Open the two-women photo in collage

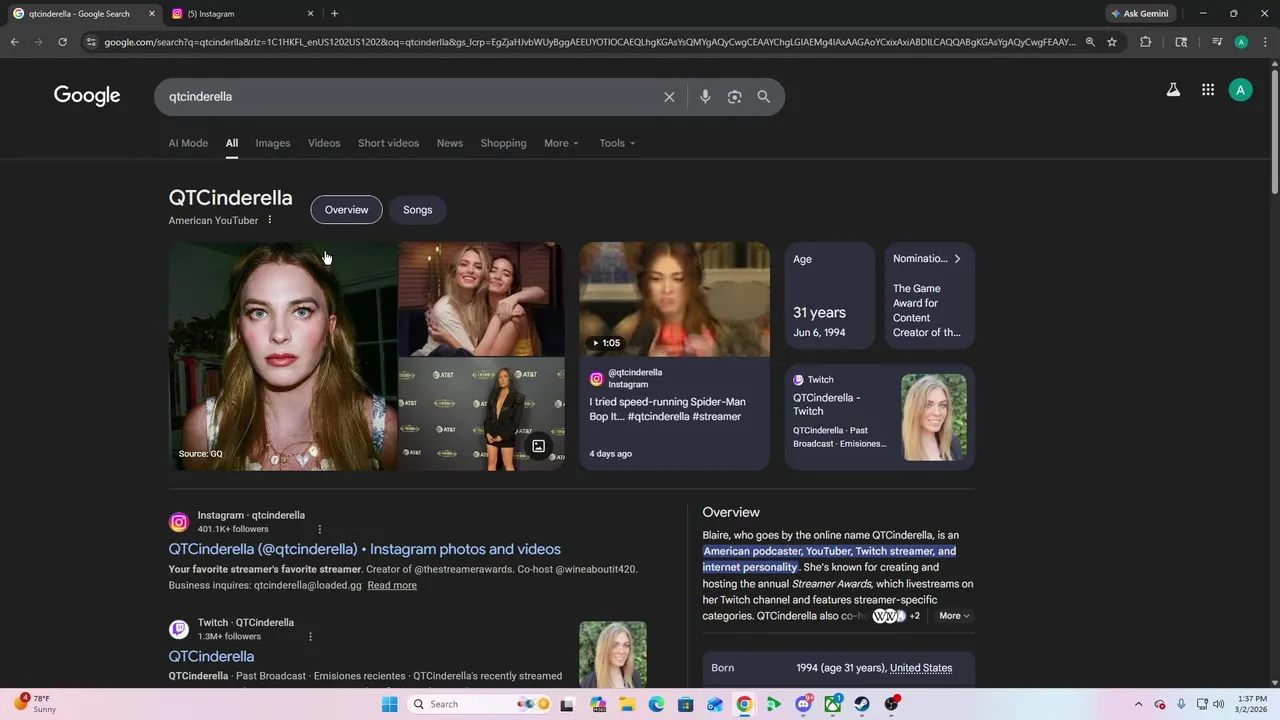point(482,299)
